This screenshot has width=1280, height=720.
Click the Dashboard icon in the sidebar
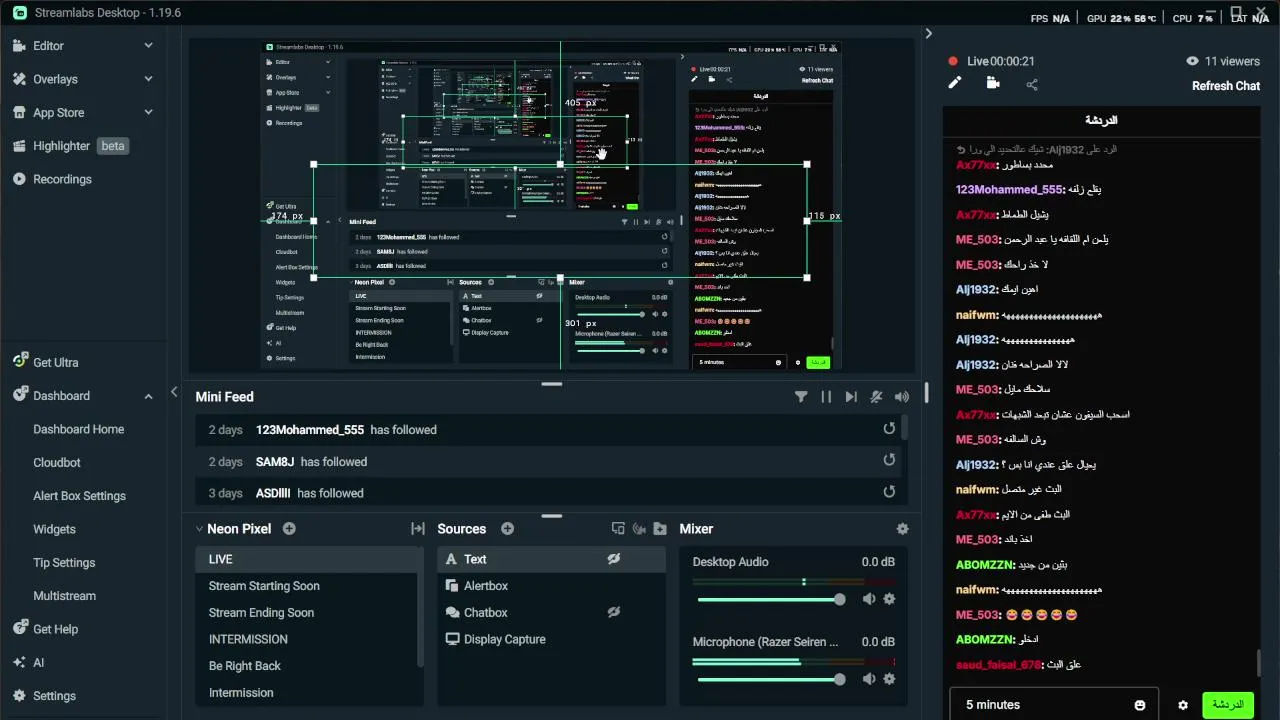(x=19, y=395)
